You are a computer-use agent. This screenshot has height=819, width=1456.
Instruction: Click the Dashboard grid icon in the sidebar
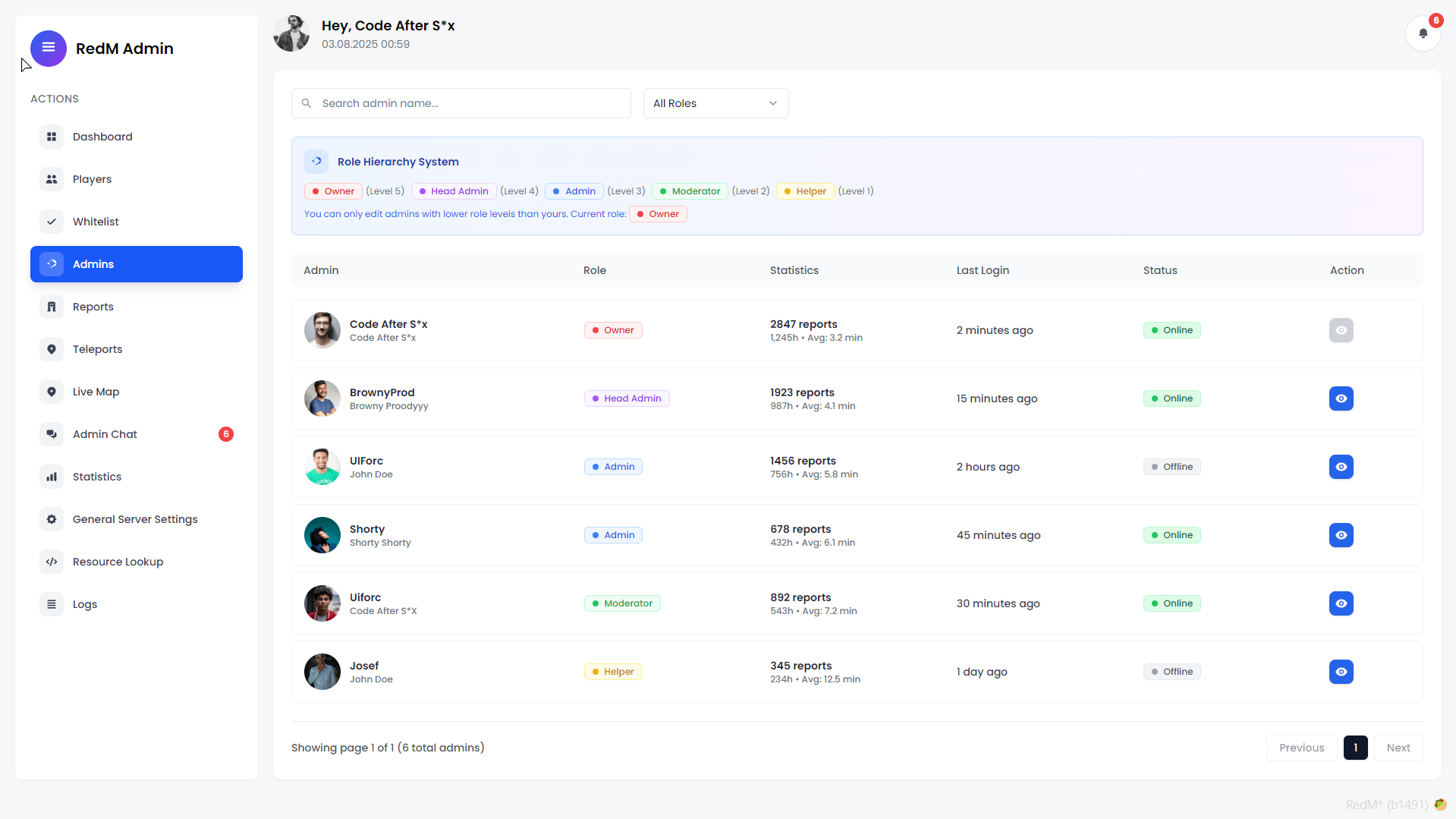pyautogui.click(x=52, y=137)
